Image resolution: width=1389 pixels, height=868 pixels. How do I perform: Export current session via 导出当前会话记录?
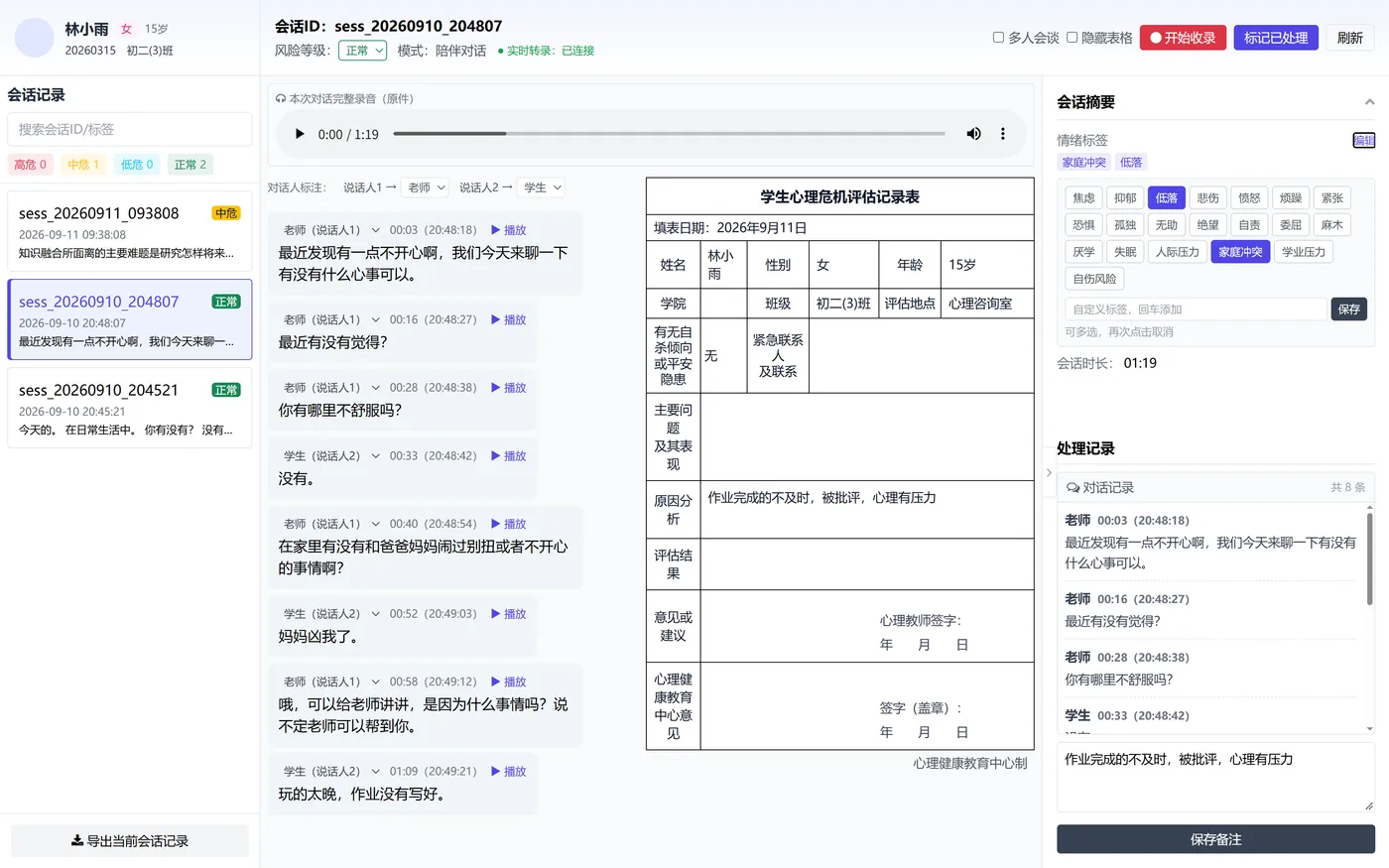coord(130,840)
